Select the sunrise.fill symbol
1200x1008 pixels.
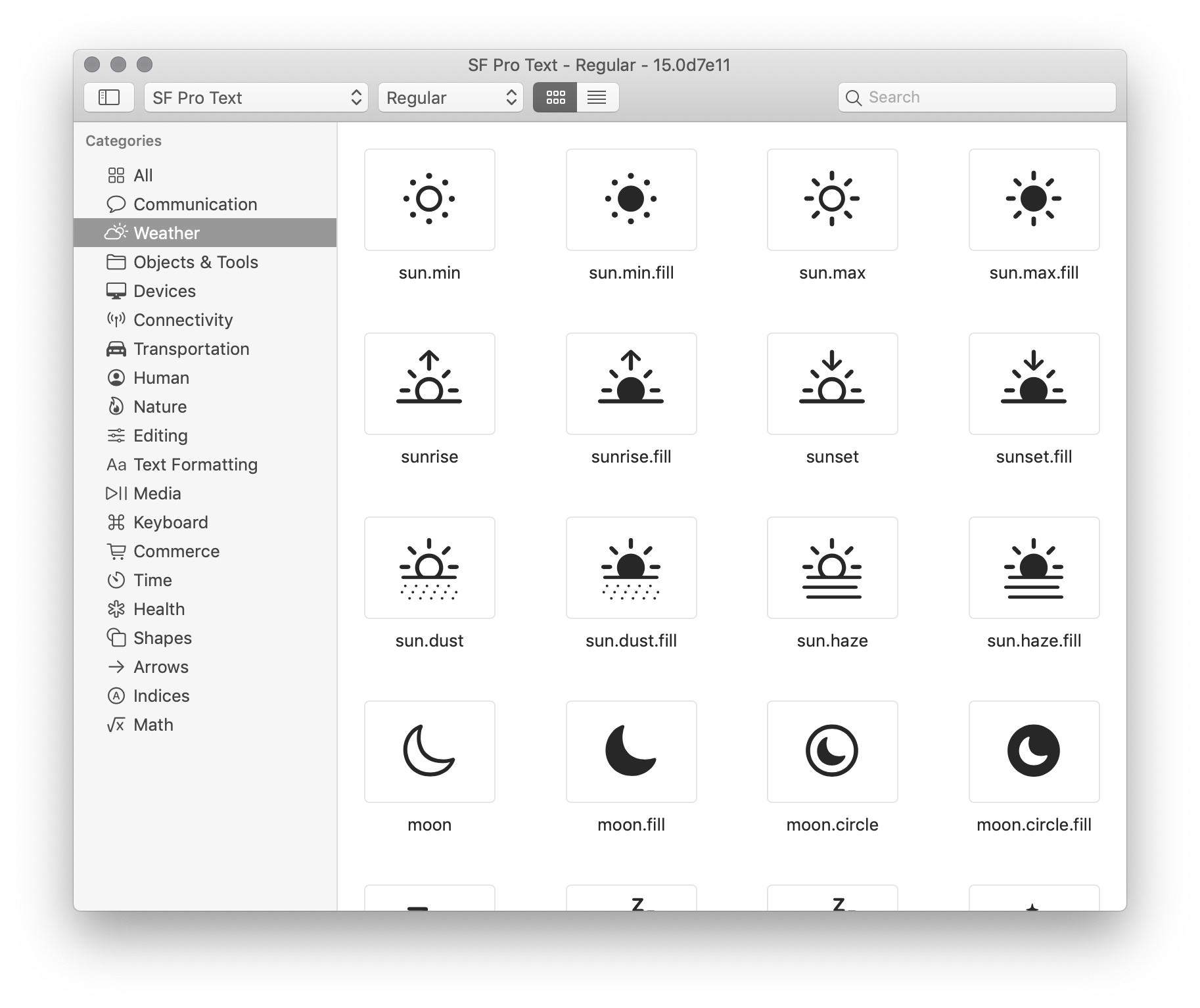pos(631,383)
